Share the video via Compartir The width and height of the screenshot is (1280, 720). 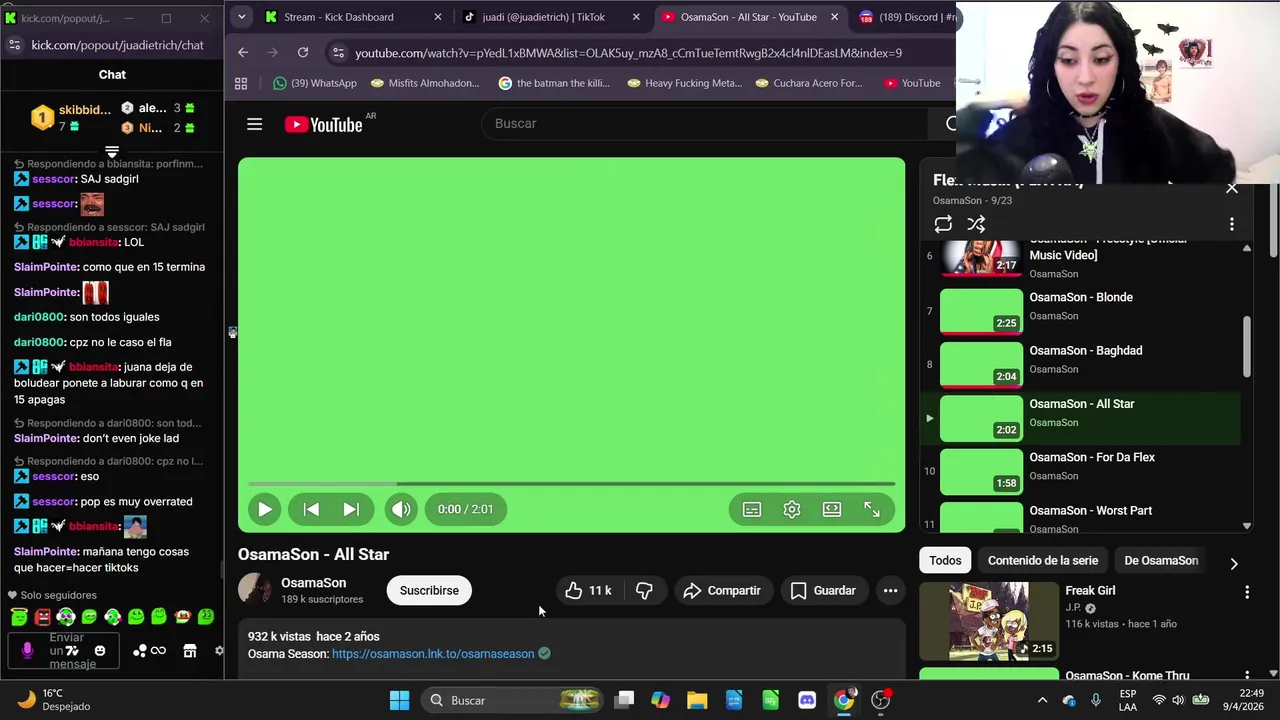point(722,591)
